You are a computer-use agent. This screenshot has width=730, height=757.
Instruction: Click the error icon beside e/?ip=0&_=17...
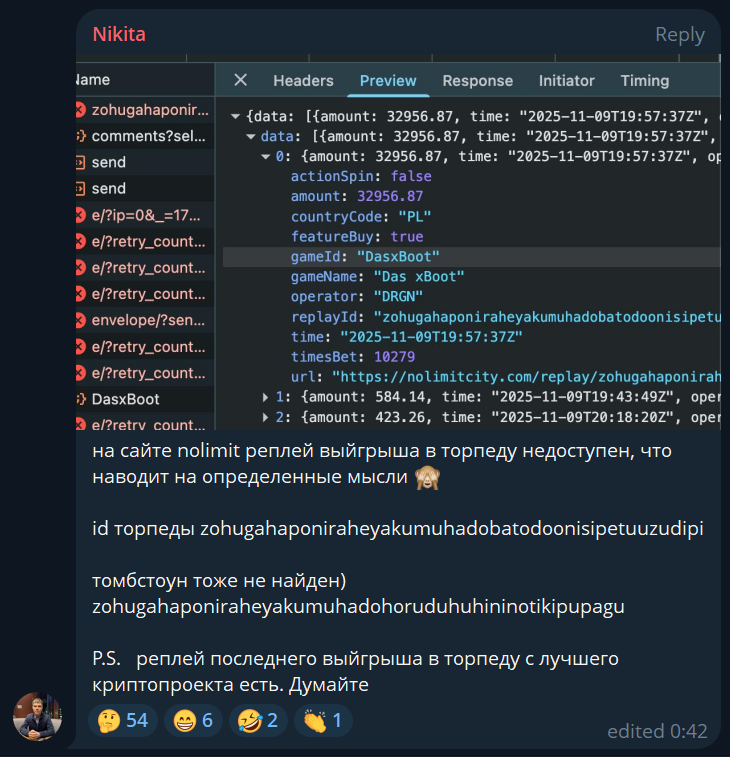tap(81, 215)
